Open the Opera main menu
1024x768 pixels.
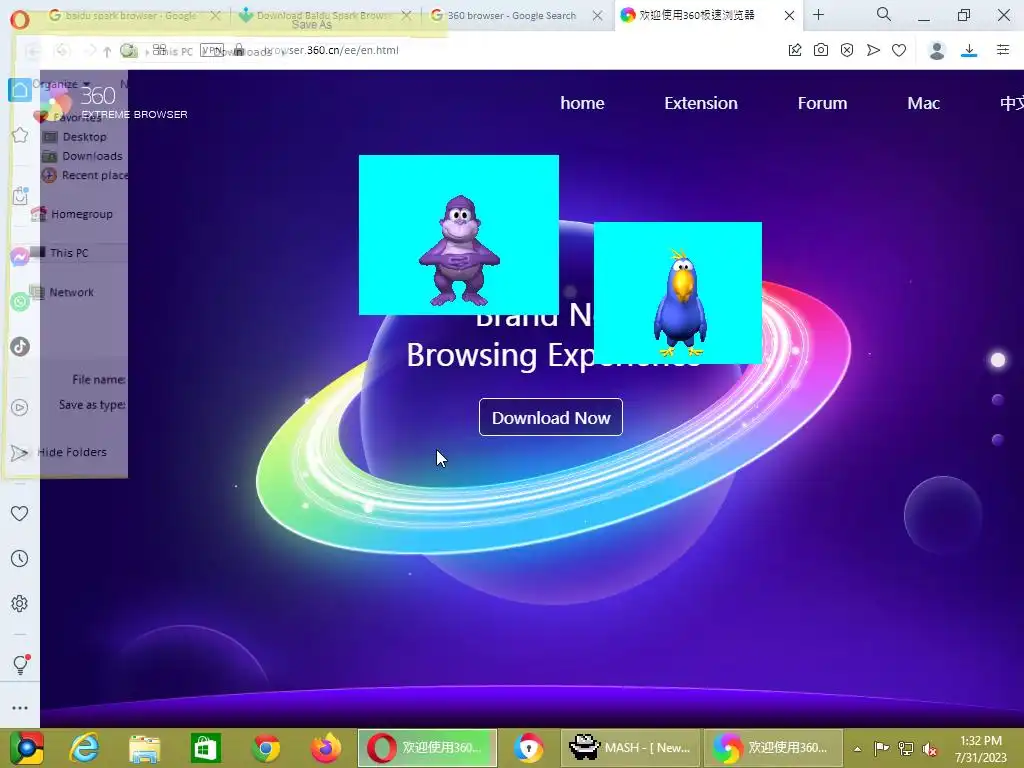coord(20,19)
